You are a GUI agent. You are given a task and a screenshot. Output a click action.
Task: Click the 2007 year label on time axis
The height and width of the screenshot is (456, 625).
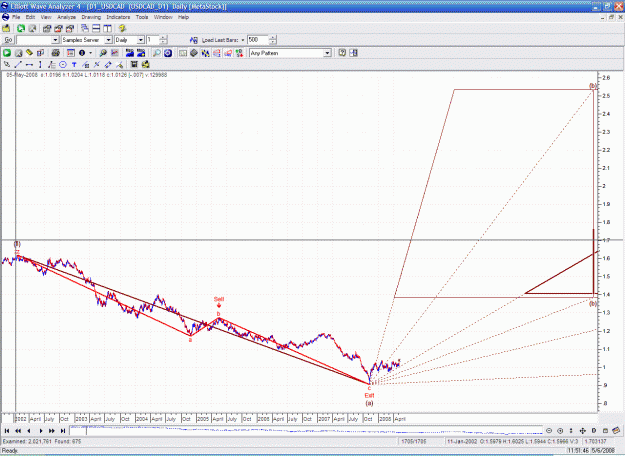pos(324,419)
